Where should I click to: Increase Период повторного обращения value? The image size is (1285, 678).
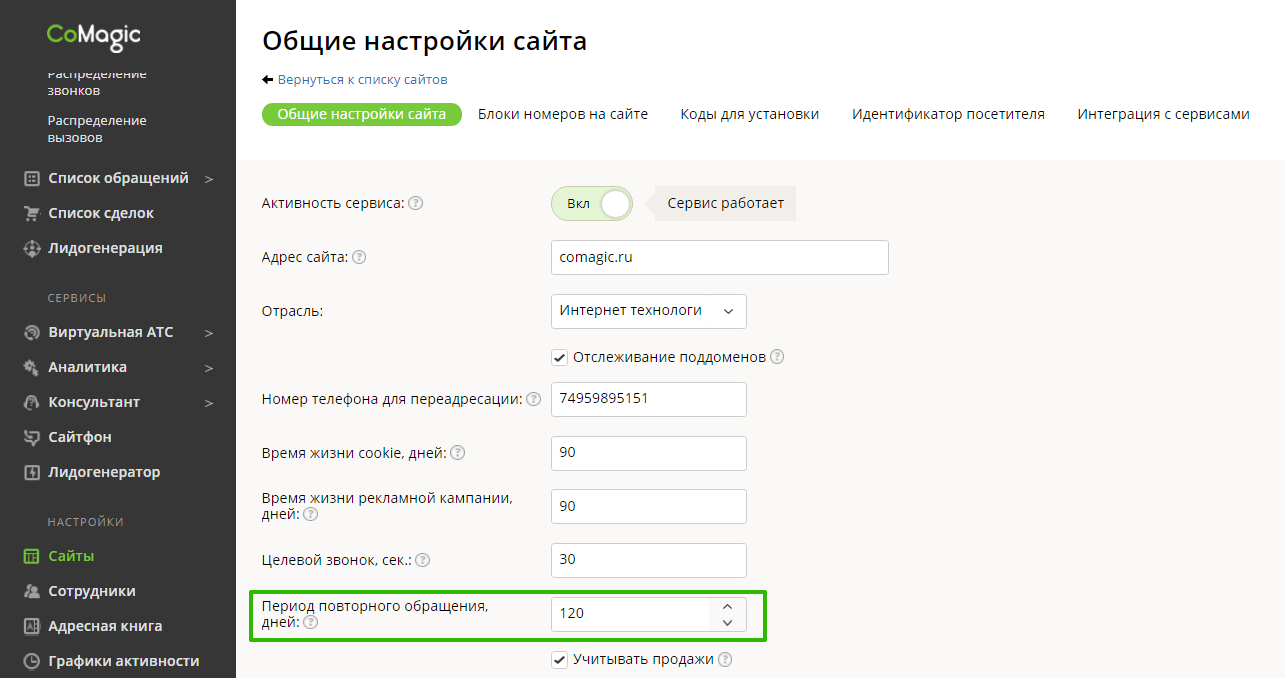[x=727, y=606]
